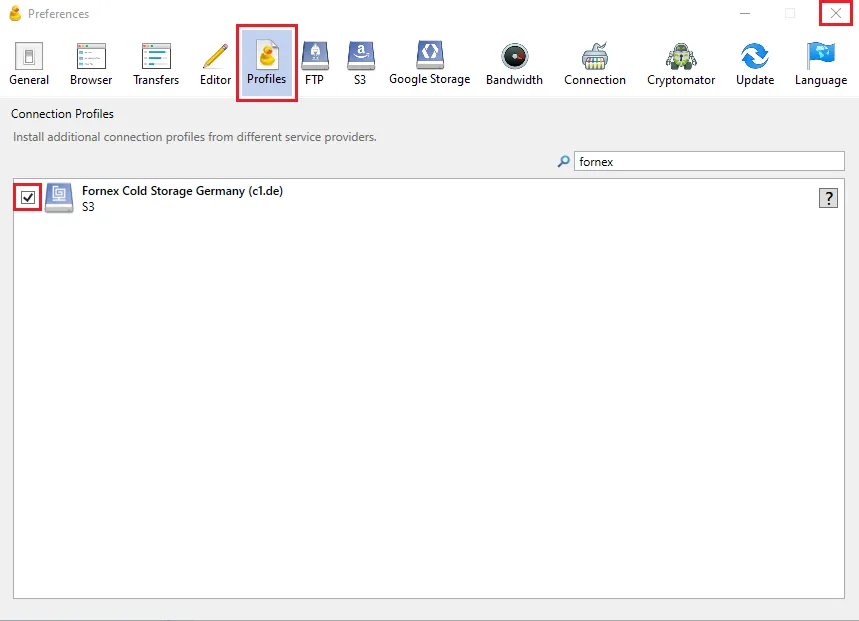Open the Cryptomator preferences tab
The image size is (859, 621).
[x=681, y=64]
